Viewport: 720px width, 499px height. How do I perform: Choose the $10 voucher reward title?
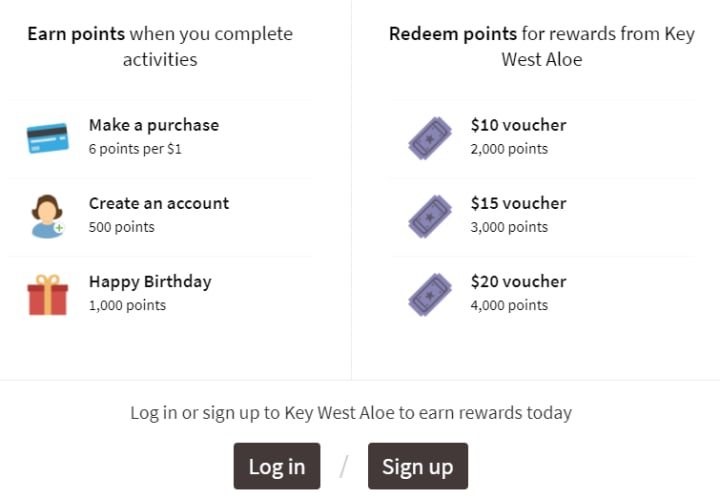tap(518, 125)
